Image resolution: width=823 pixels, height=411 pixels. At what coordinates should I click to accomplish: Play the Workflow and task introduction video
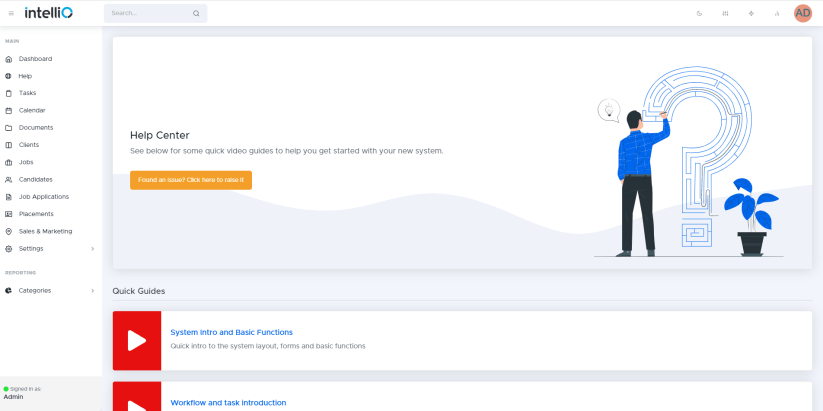pos(137,398)
